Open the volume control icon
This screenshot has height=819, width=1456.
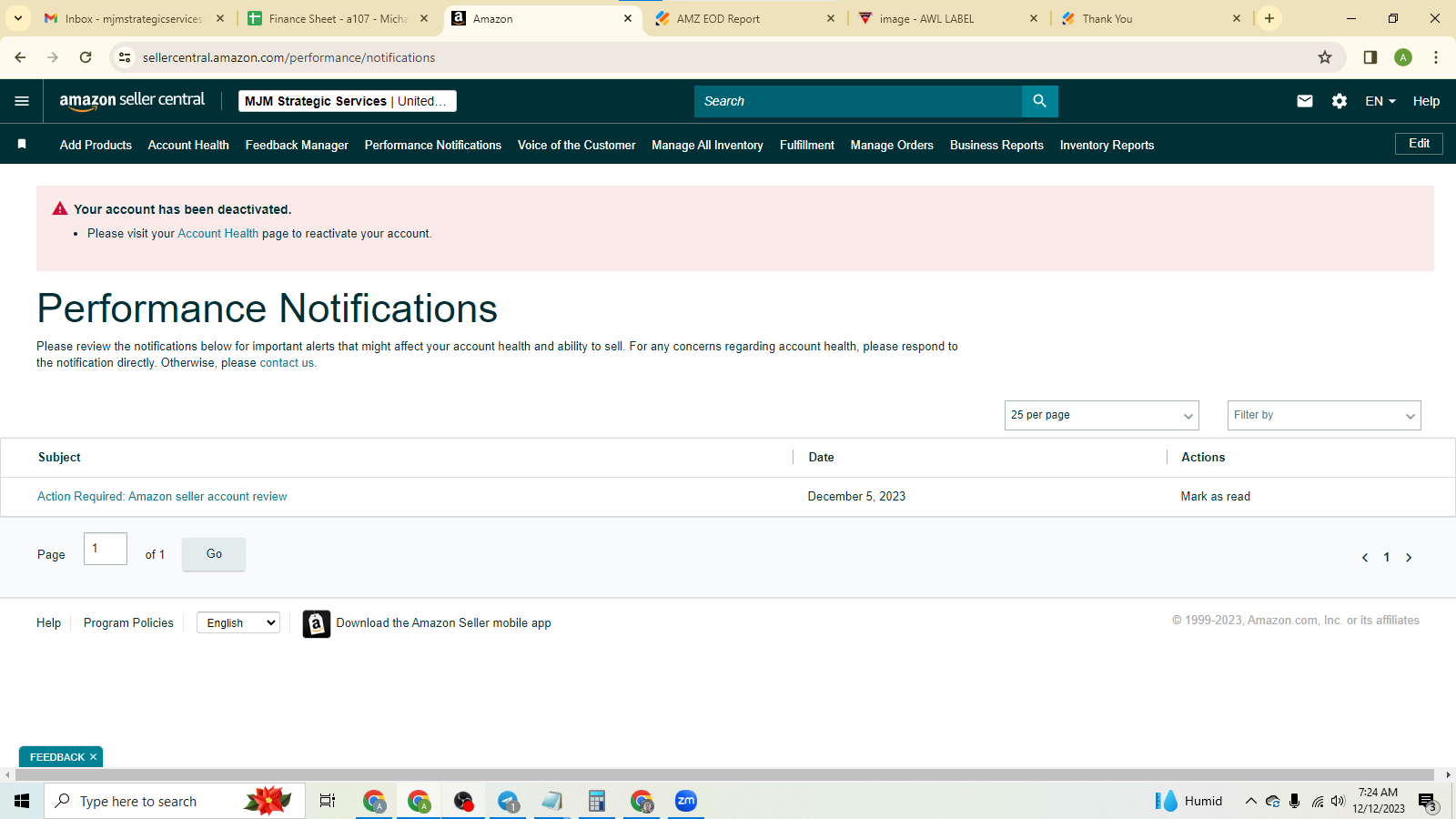(x=1338, y=801)
